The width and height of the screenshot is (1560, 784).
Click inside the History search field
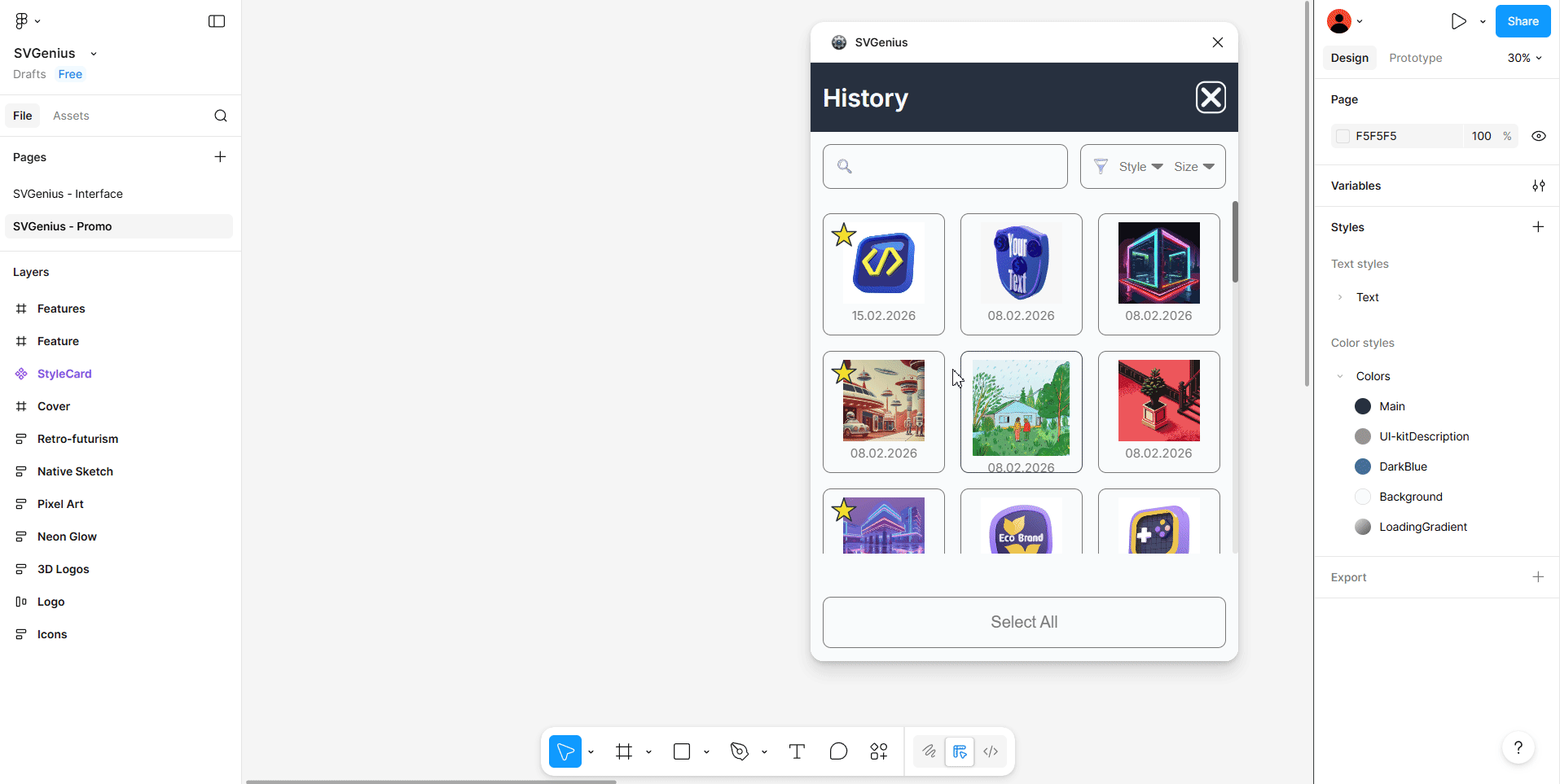point(944,166)
